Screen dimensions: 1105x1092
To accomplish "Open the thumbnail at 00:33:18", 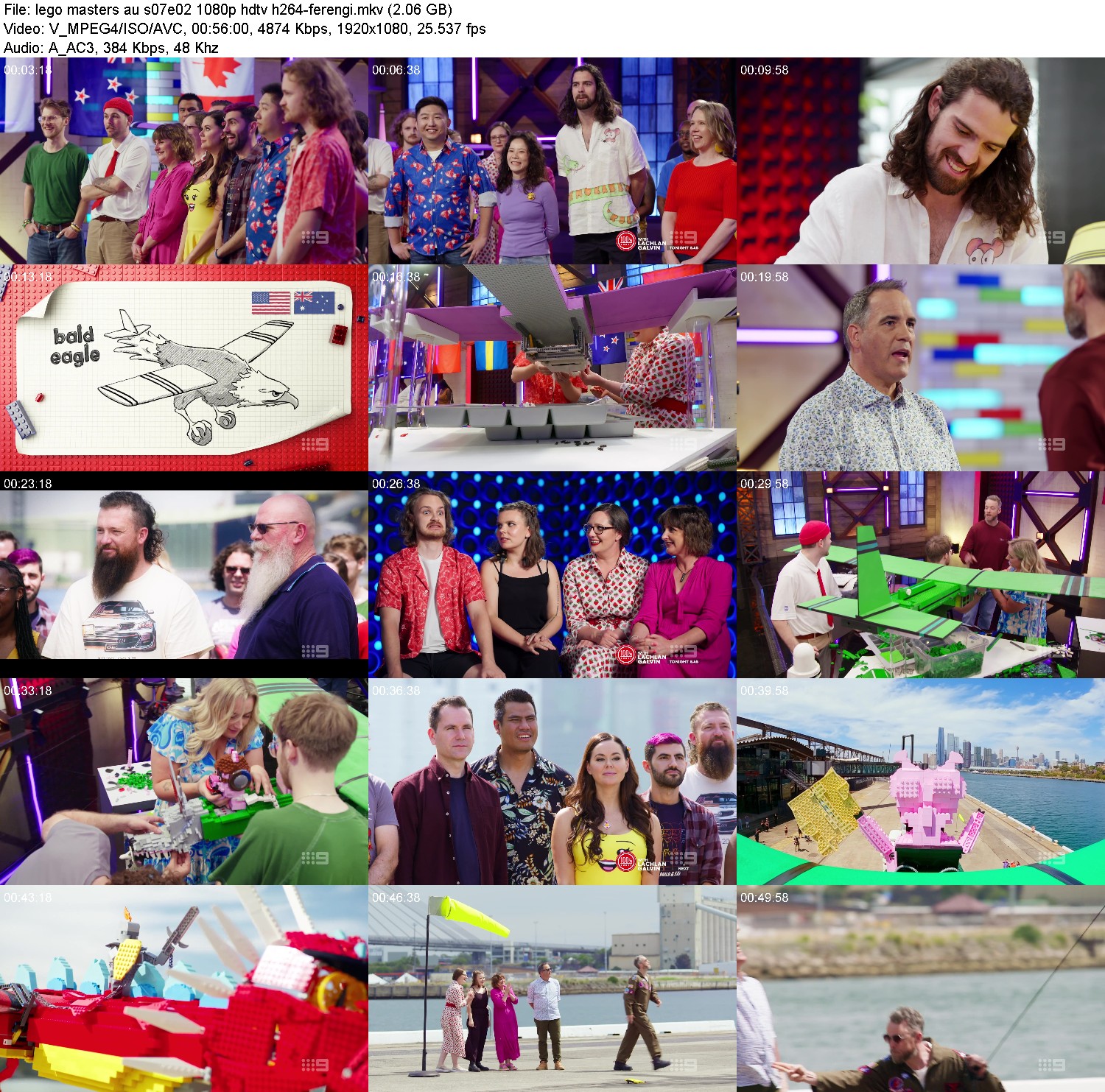I will tap(184, 782).
